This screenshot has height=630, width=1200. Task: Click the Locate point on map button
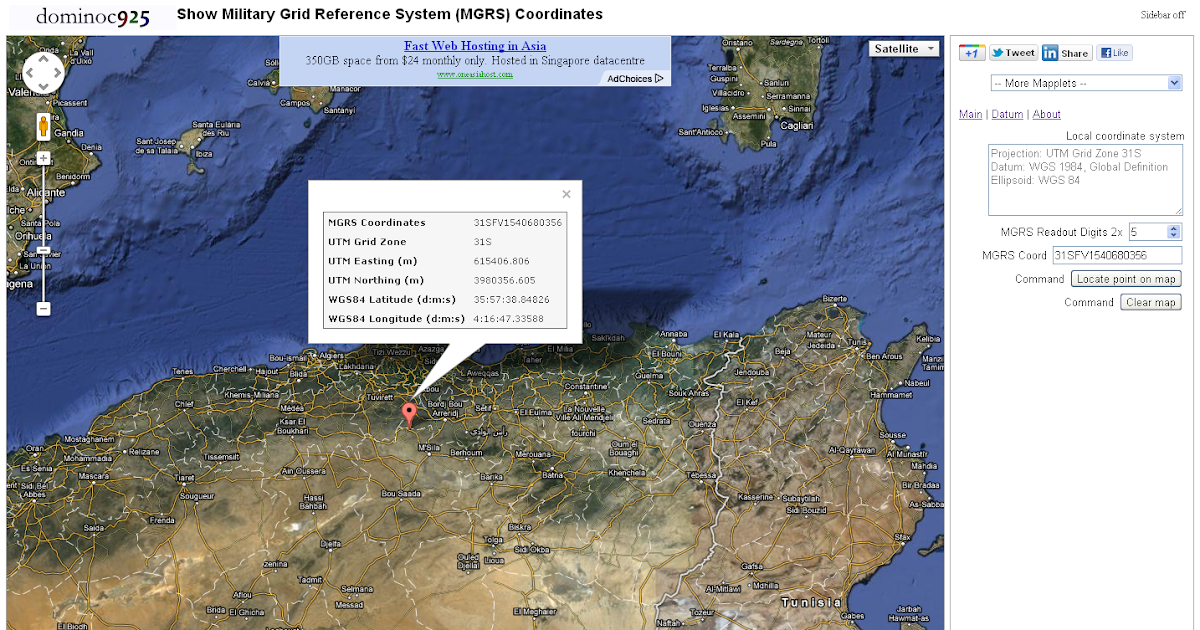point(1126,279)
